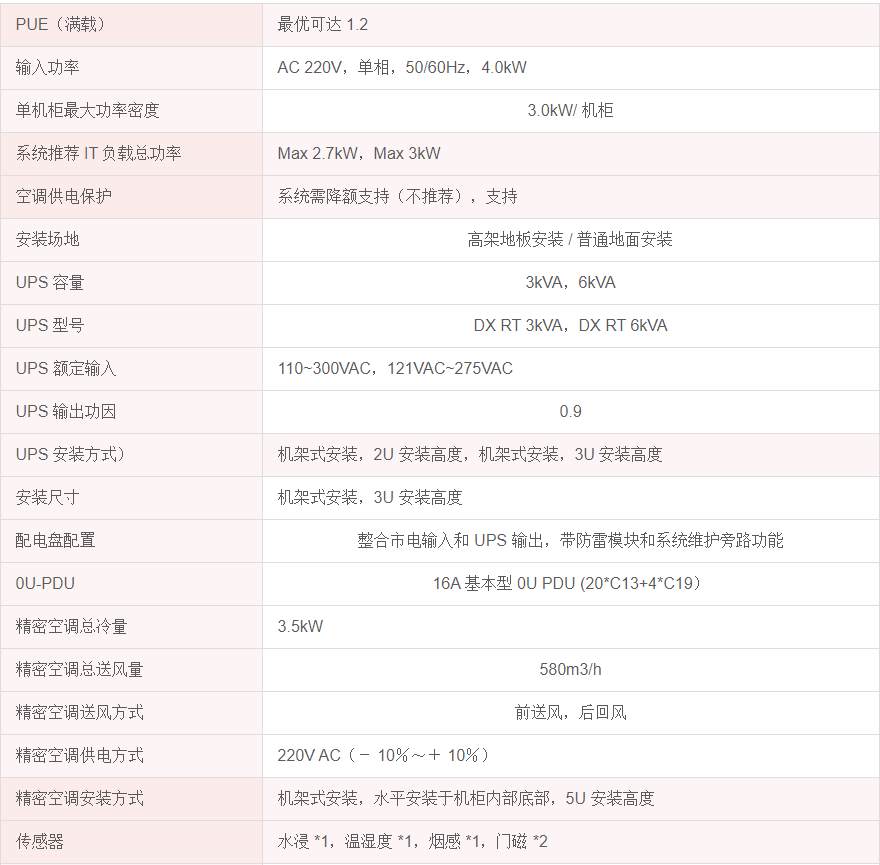Click the PUE（满载）row label
880x865 pixels.
(x=61, y=24)
